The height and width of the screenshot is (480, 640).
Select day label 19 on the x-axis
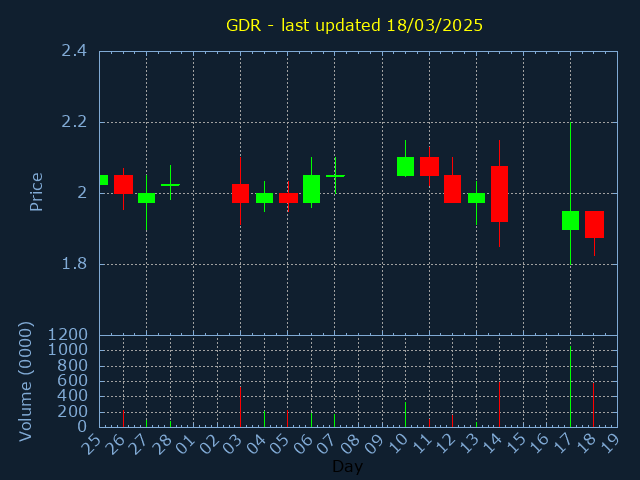(611, 444)
